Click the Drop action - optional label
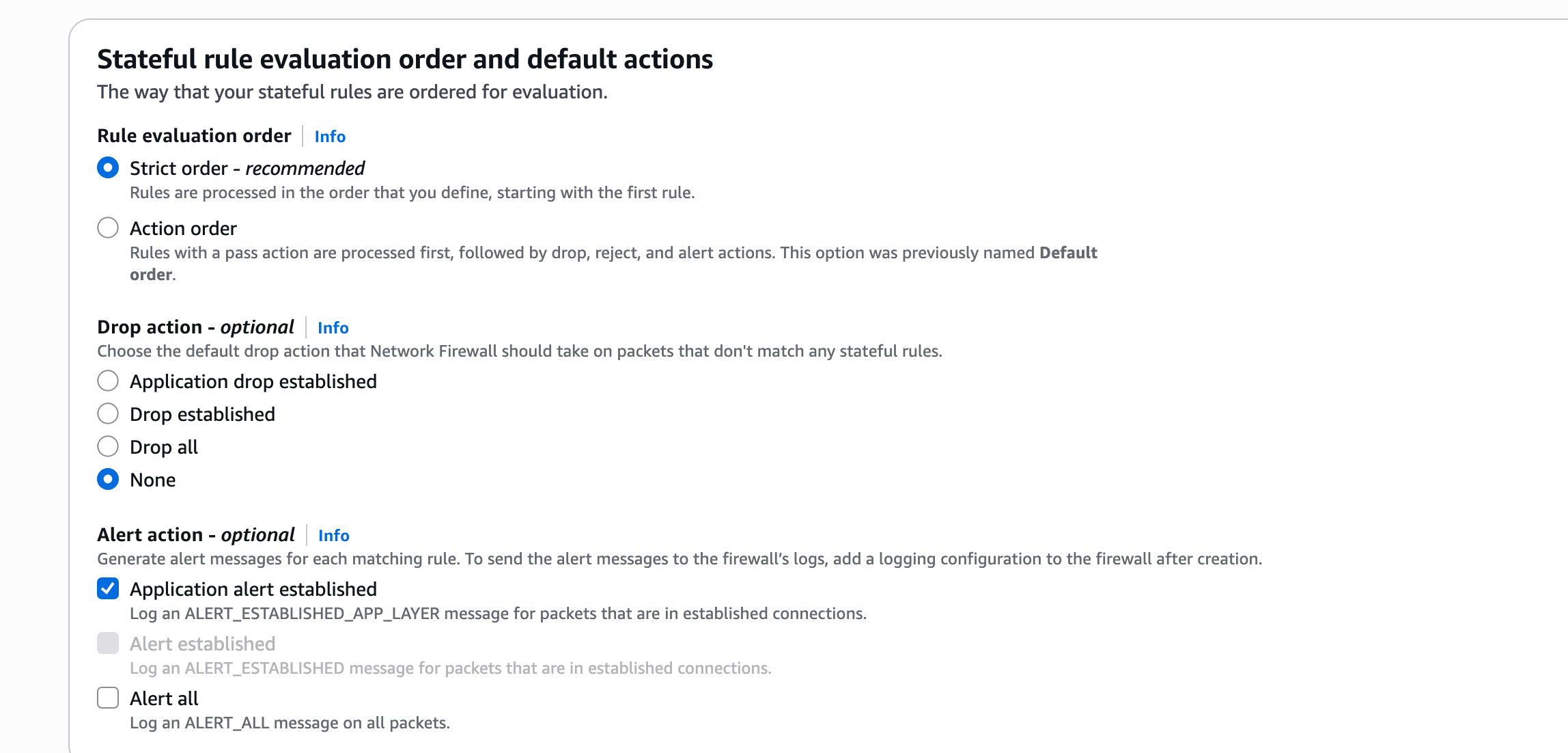The height and width of the screenshot is (753, 1568). pyautogui.click(x=195, y=327)
